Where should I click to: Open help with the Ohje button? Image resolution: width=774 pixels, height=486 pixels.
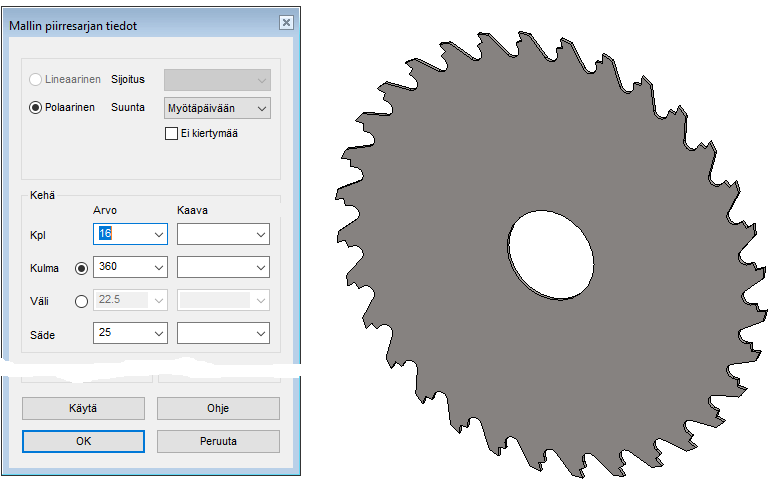pyautogui.click(x=218, y=408)
